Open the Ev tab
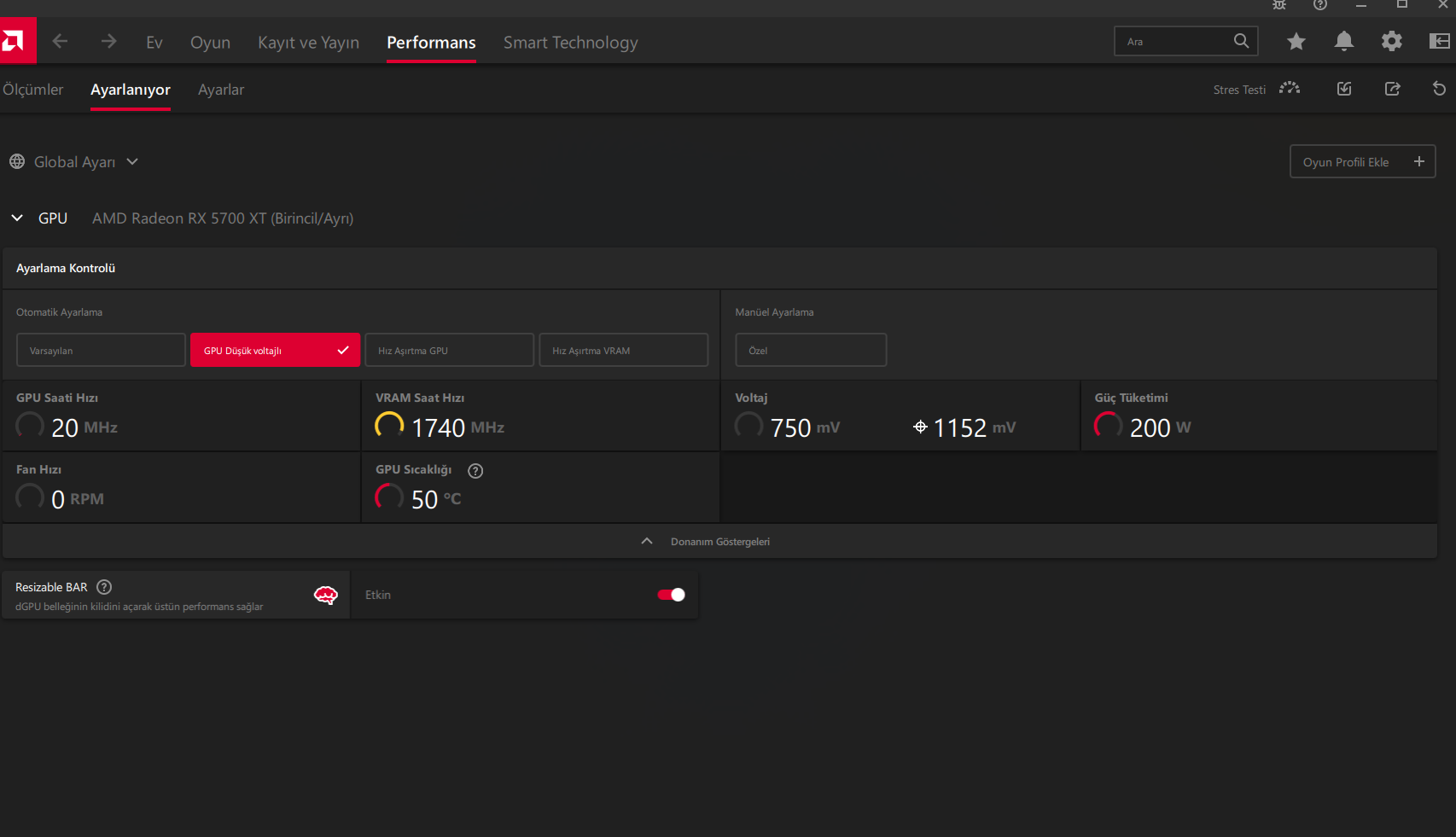1456x837 pixels. point(154,43)
